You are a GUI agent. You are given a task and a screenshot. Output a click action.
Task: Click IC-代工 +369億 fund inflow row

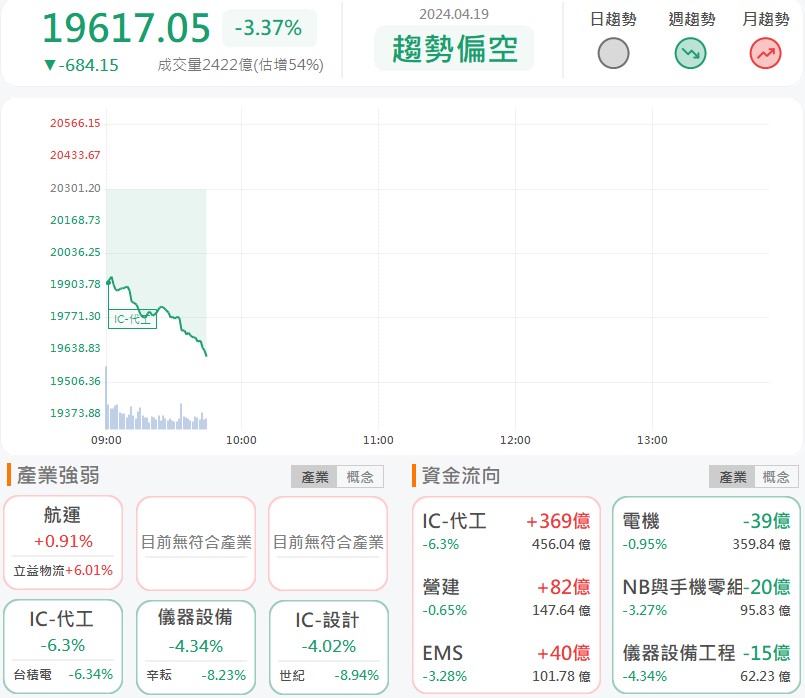click(x=506, y=531)
